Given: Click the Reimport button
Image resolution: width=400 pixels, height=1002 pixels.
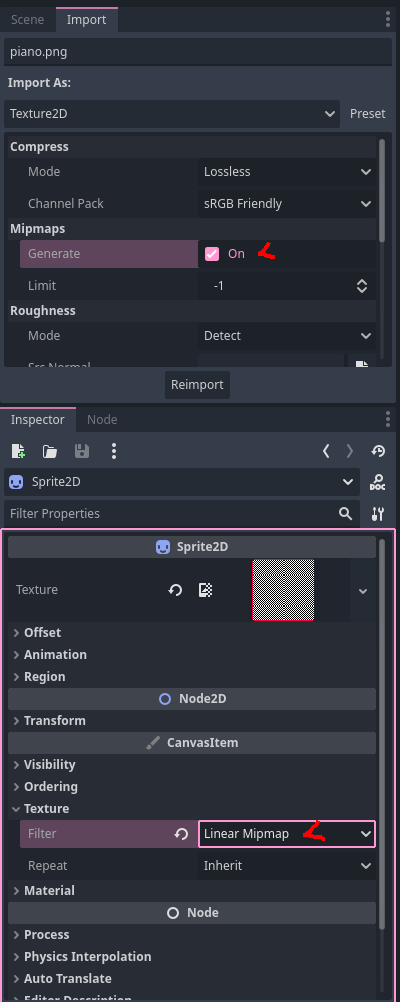Looking at the screenshot, I should point(197,385).
